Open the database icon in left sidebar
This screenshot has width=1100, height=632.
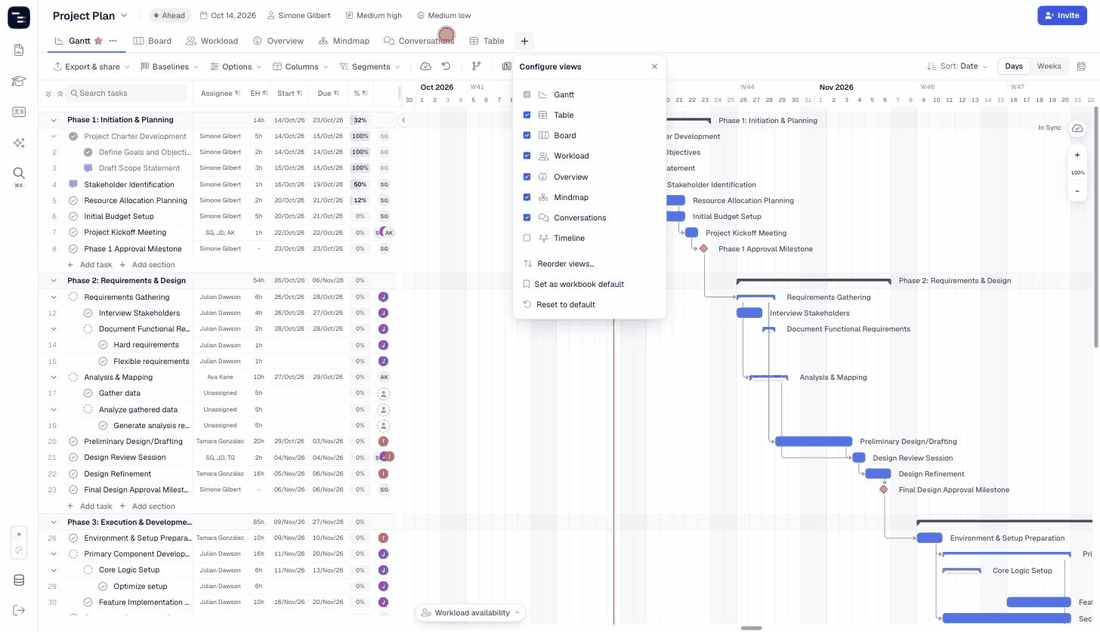19,580
